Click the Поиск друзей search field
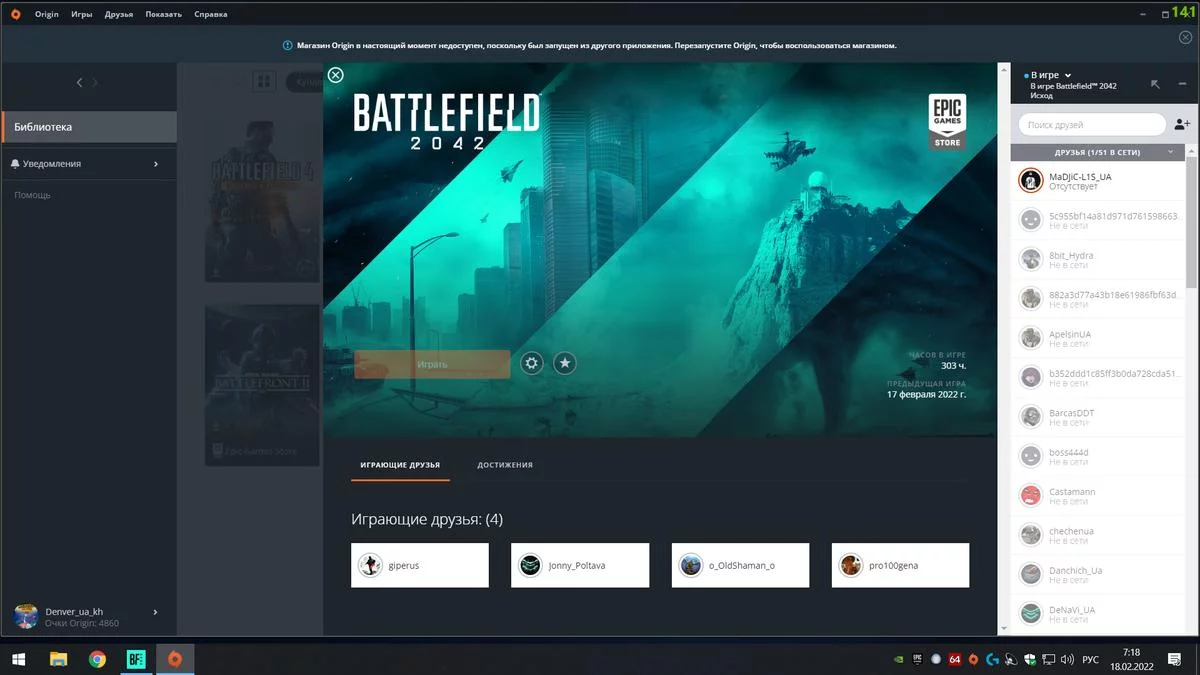The image size is (1200, 675). [1090, 125]
